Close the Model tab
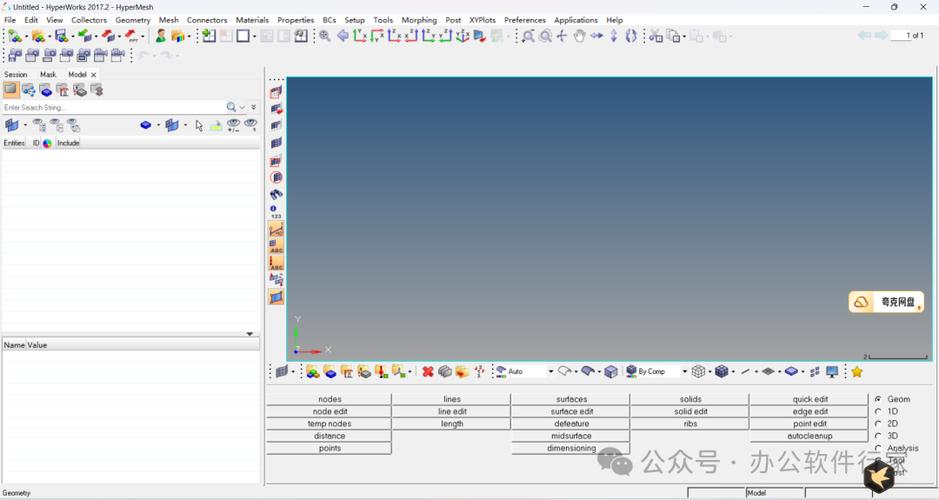The image size is (939, 500). (93, 75)
